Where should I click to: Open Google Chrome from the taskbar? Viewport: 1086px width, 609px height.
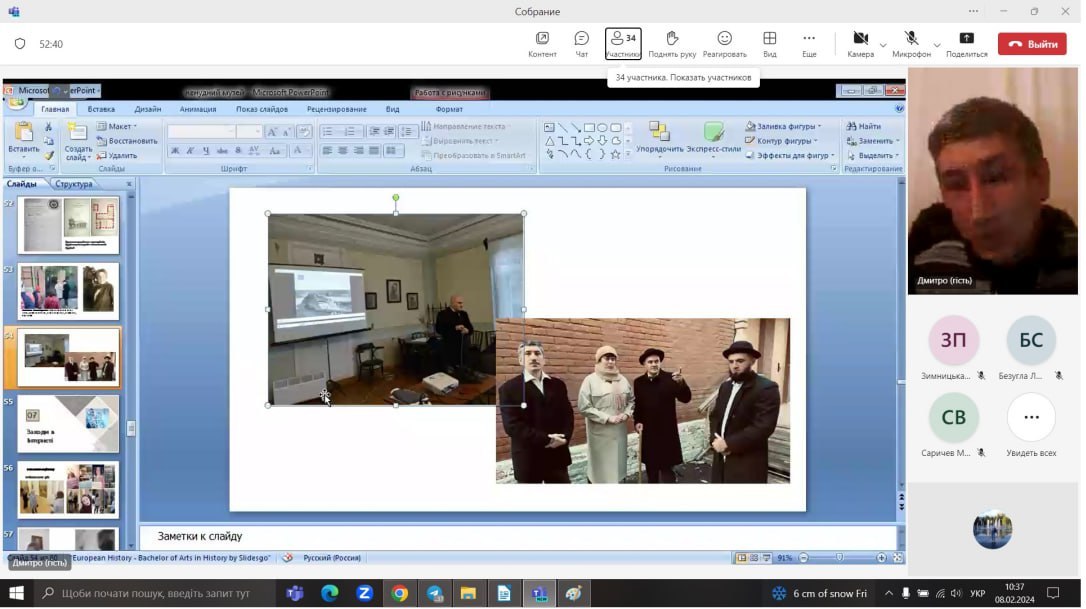pos(399,594)
